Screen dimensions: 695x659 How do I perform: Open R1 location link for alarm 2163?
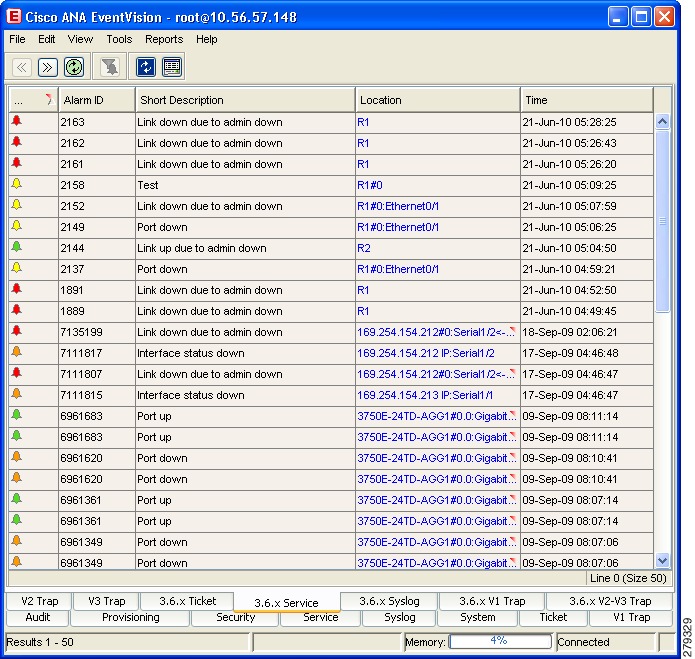point(363,122)
